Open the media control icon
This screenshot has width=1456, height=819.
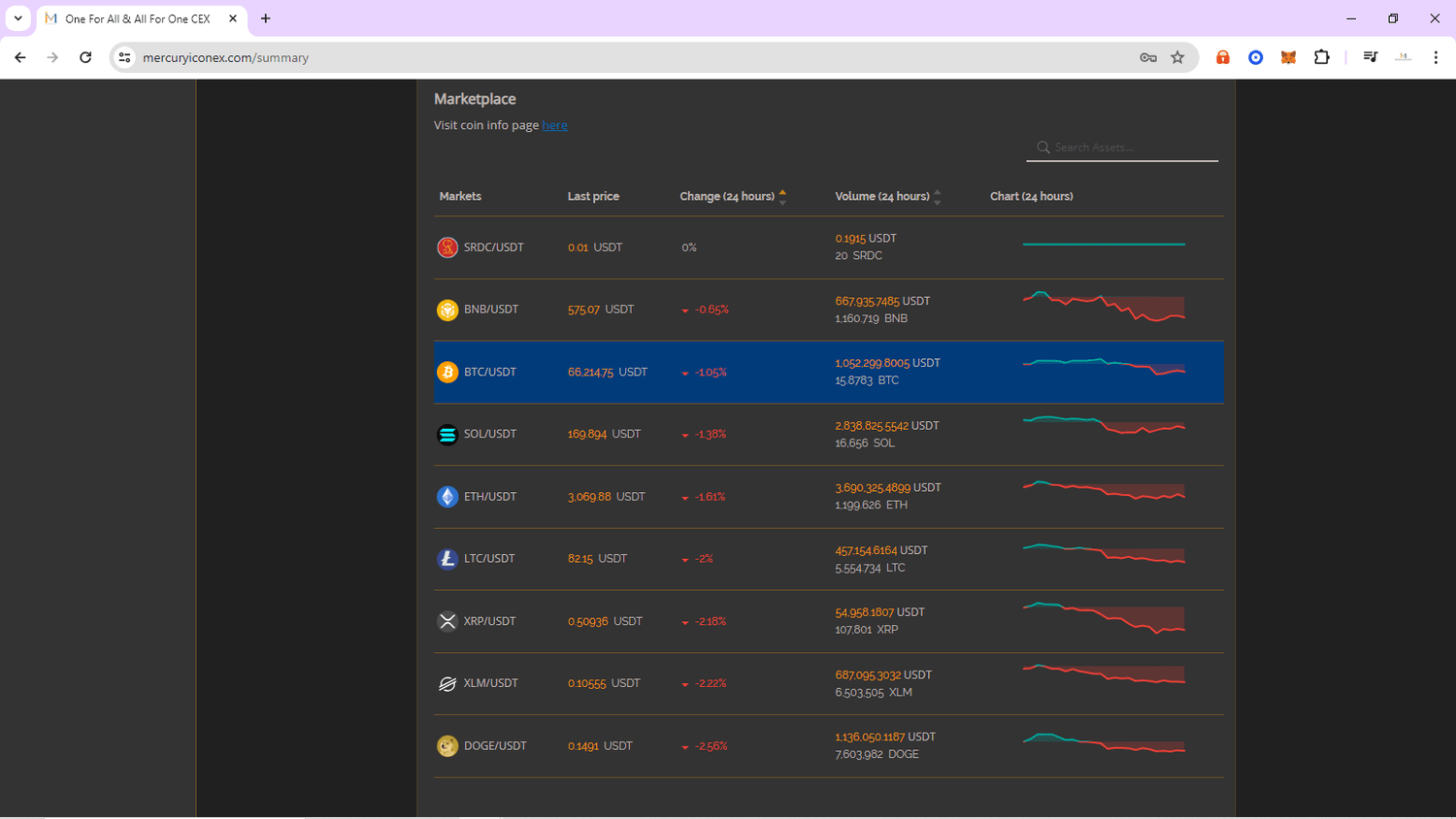tap(1371, 57)
